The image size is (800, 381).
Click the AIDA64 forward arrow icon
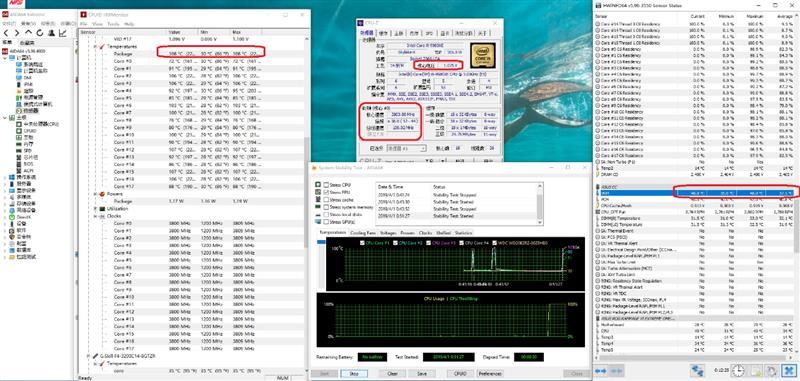pyautogui.click(x=16, y=33)
